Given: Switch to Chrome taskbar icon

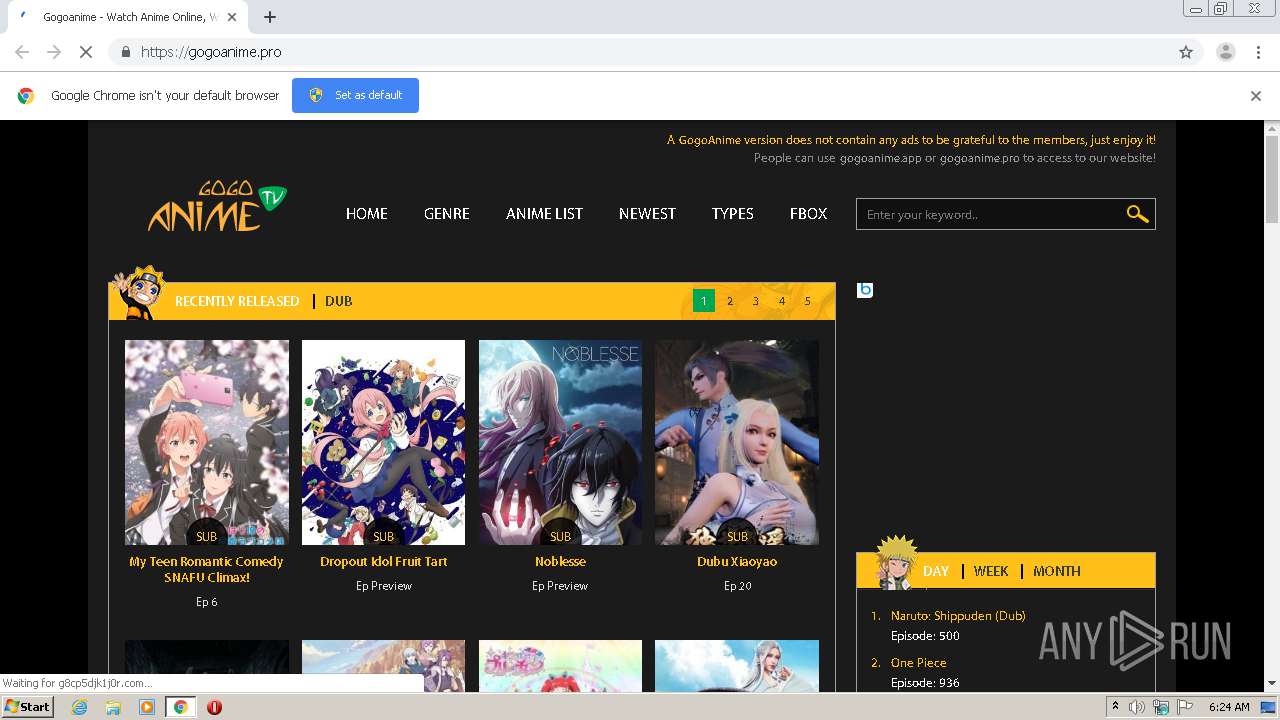Looking at the screenshot, I should pos(180,707).
